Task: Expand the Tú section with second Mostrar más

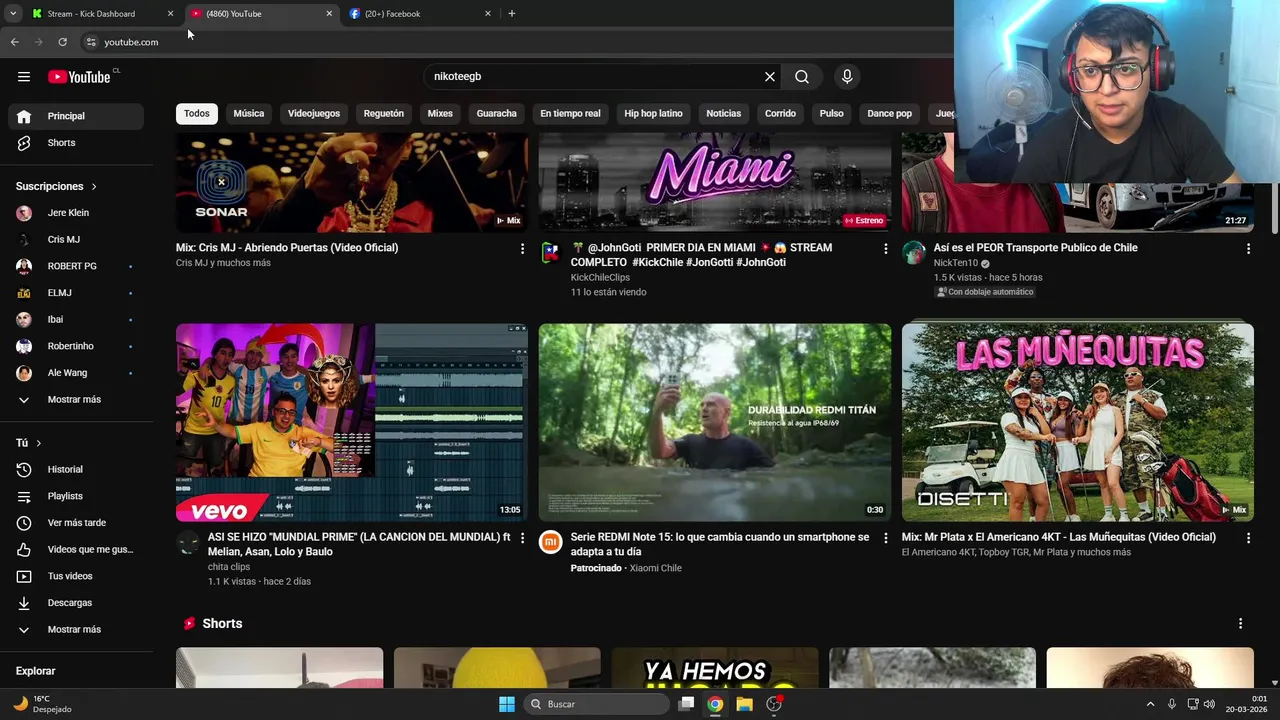Action: [76, 630]
